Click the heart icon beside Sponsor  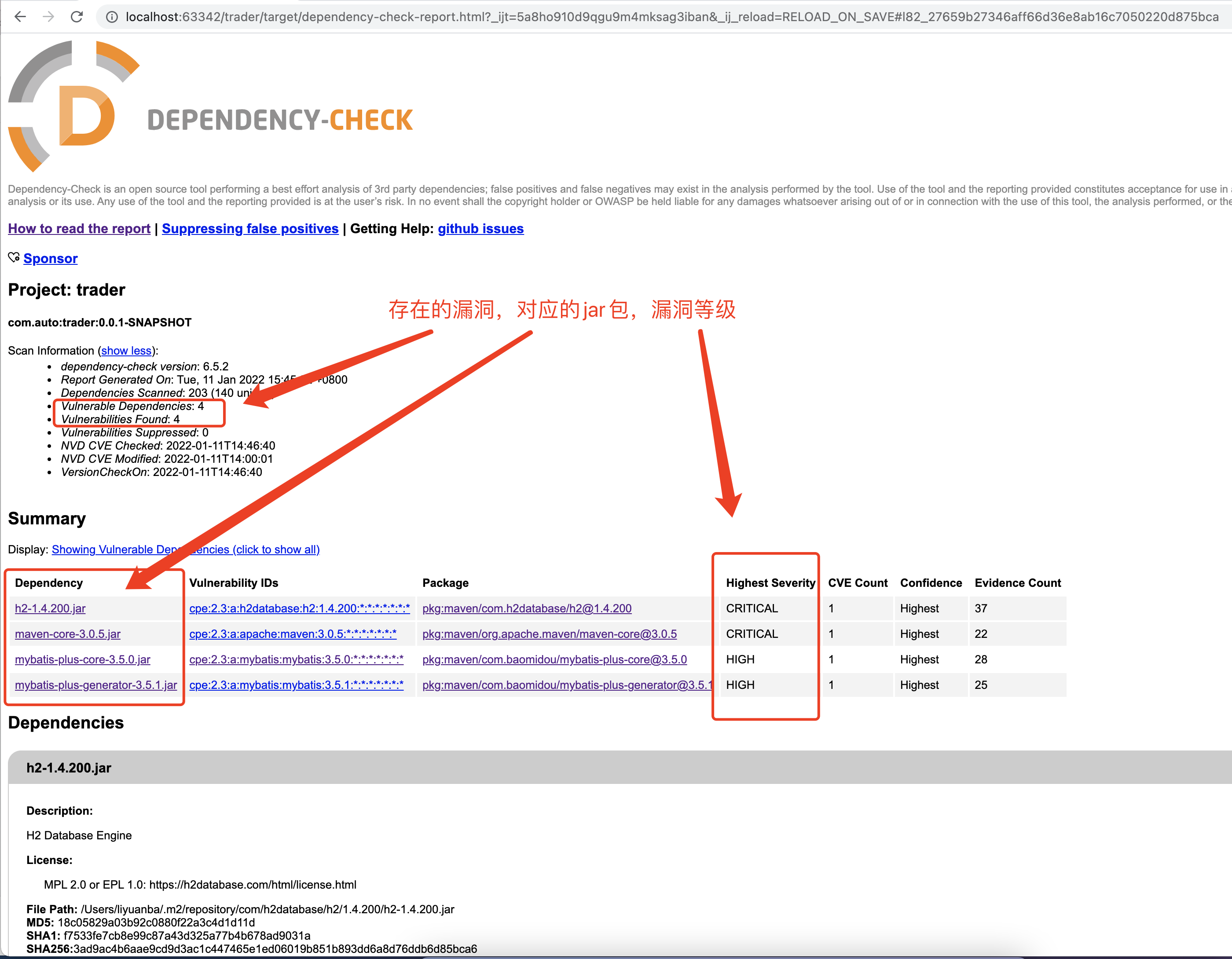click(x=14, y=258)
